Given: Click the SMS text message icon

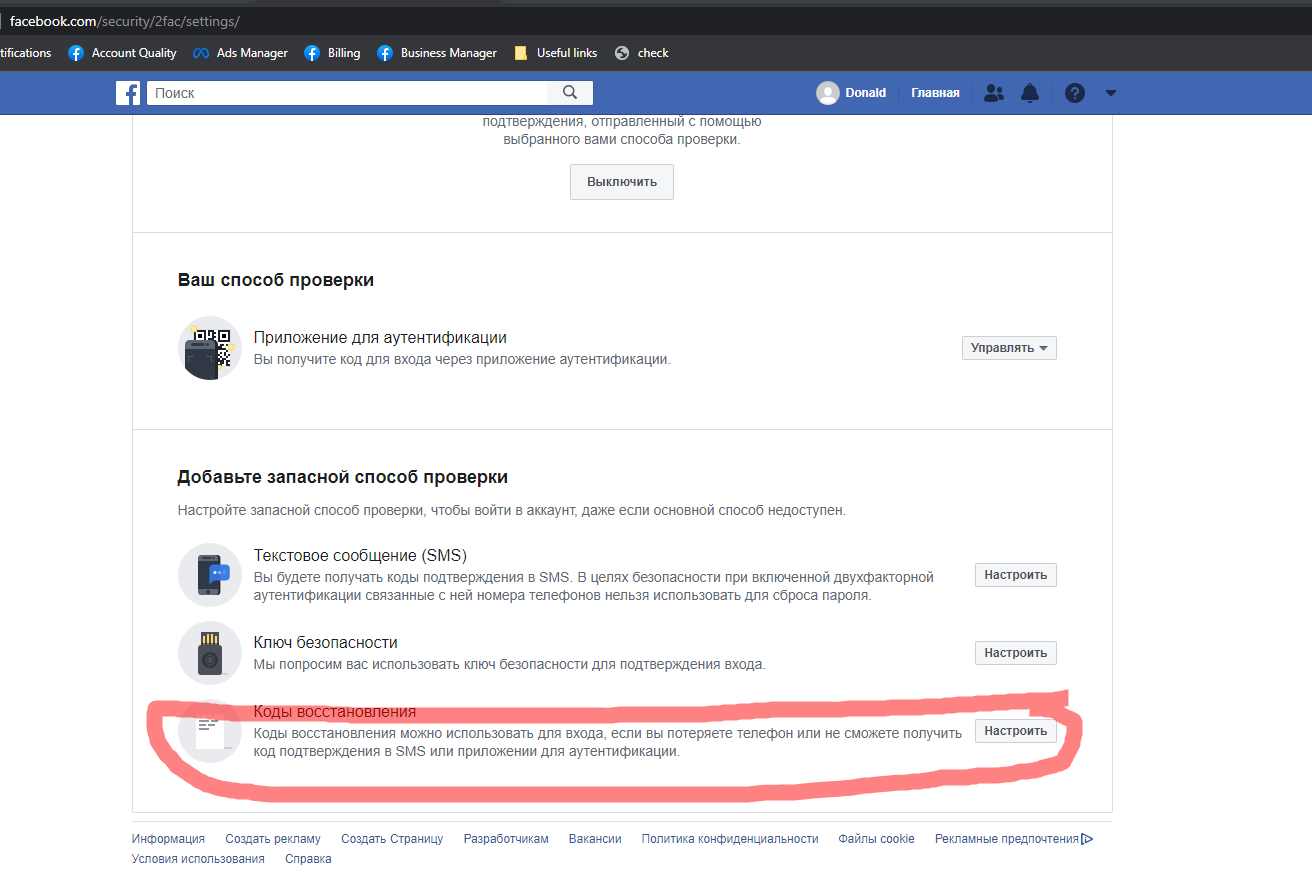Looking at the screenshot, I should click(x=210, y=575).
